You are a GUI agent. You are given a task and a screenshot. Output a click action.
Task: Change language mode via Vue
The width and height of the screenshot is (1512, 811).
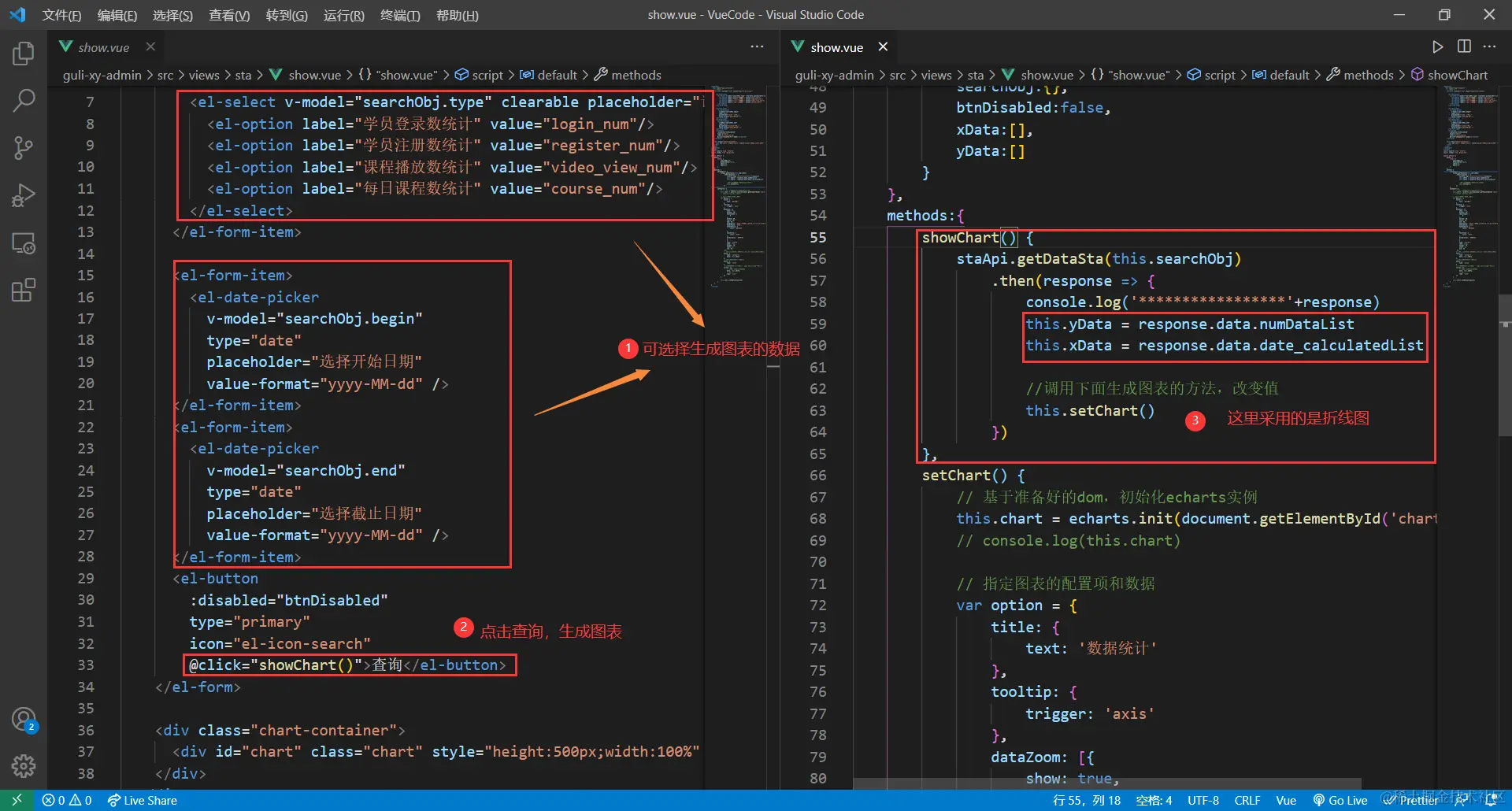[x=1286, y=800]
